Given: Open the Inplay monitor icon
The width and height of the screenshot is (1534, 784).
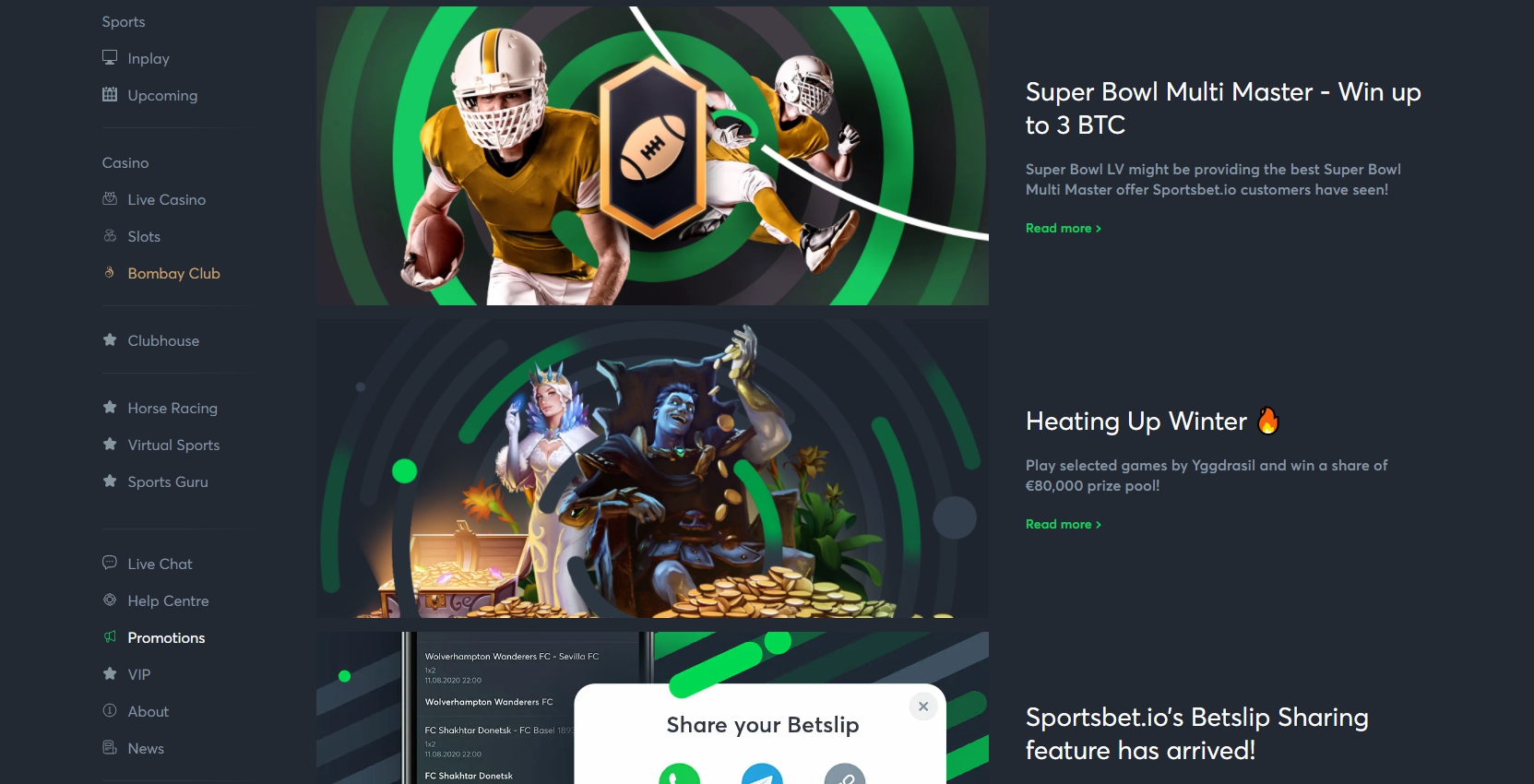Looking at the screenshot, I should (110, 57).
